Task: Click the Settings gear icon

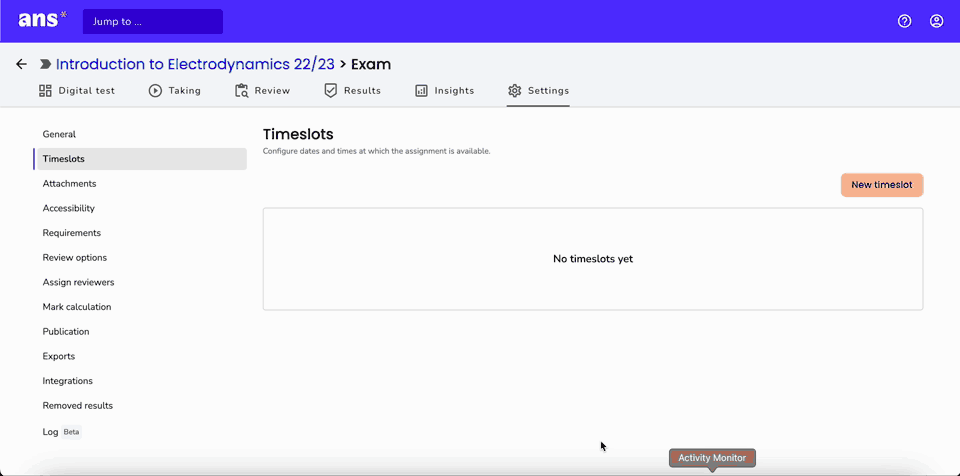Action: 514,91
